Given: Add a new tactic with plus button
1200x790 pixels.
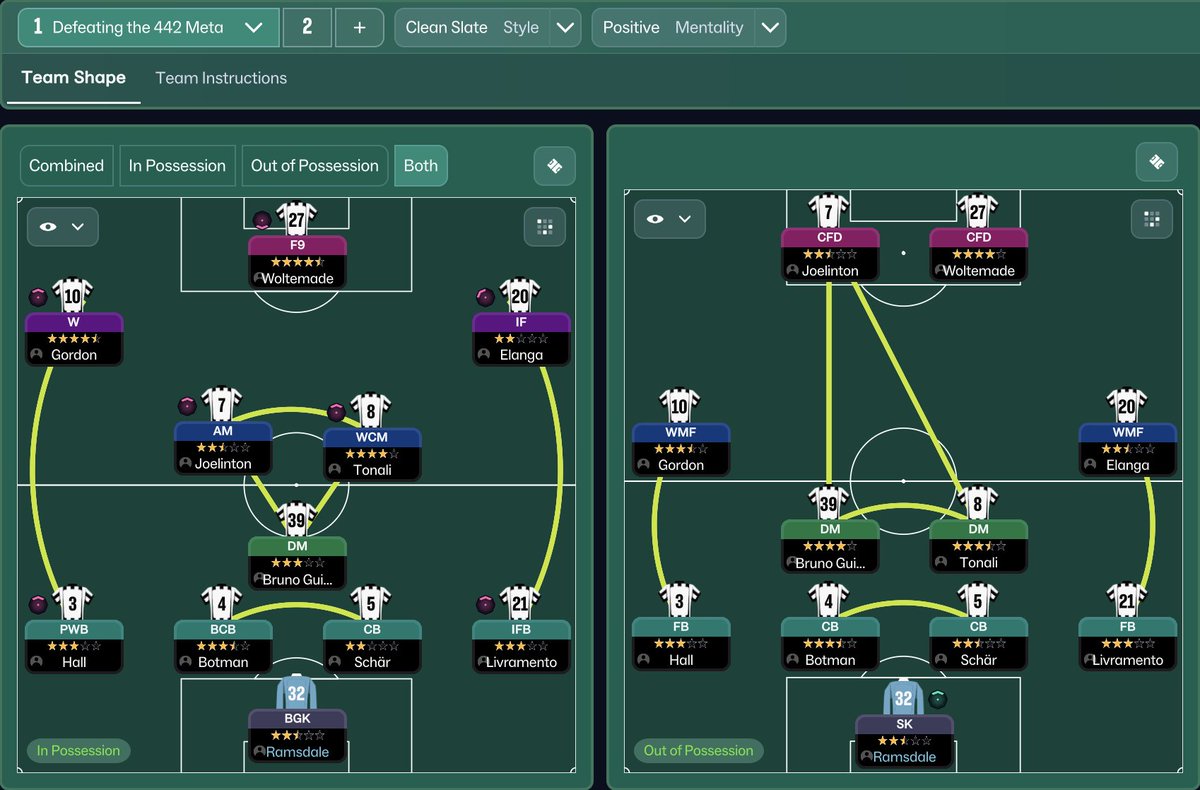Looking at the screenshot, I should pyautogui.click(x=359, y=28).
